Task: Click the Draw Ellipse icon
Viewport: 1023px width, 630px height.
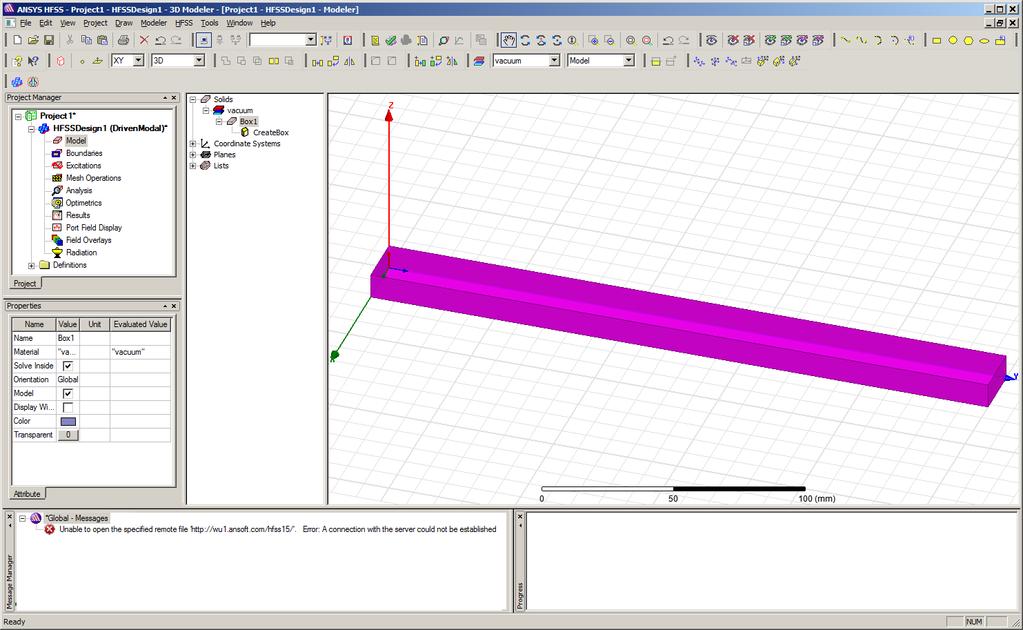Action: tap(984, 40)
